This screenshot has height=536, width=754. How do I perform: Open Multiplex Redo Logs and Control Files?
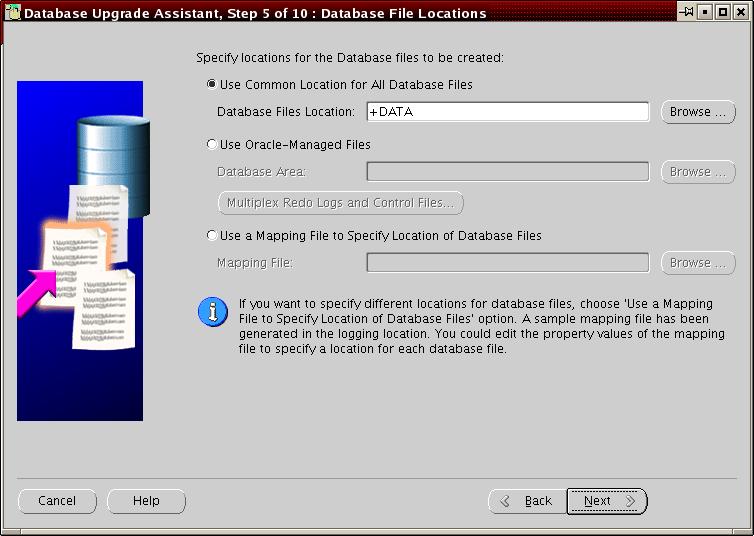(340, 203)
